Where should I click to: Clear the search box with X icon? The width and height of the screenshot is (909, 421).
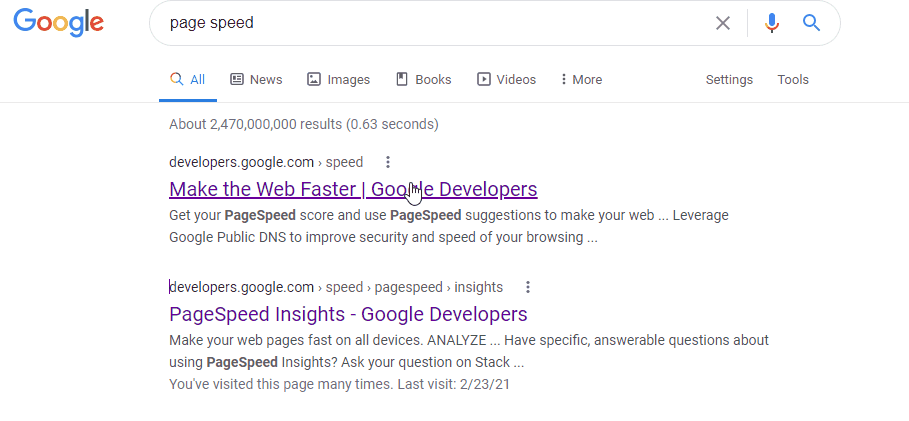[722, 23]
